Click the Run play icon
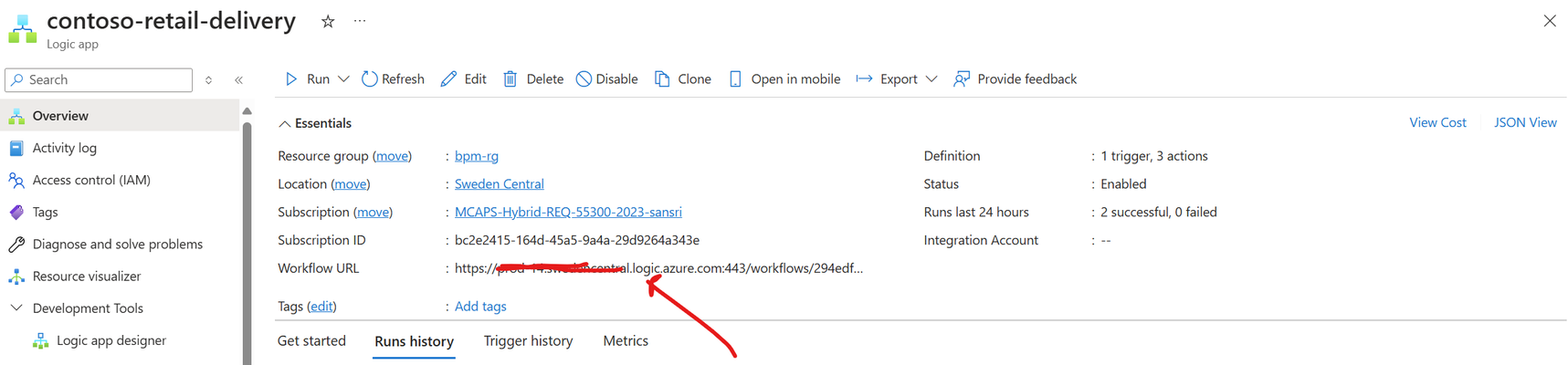The width and height of the screenshot is (1568, 365). tap(291, 79)
